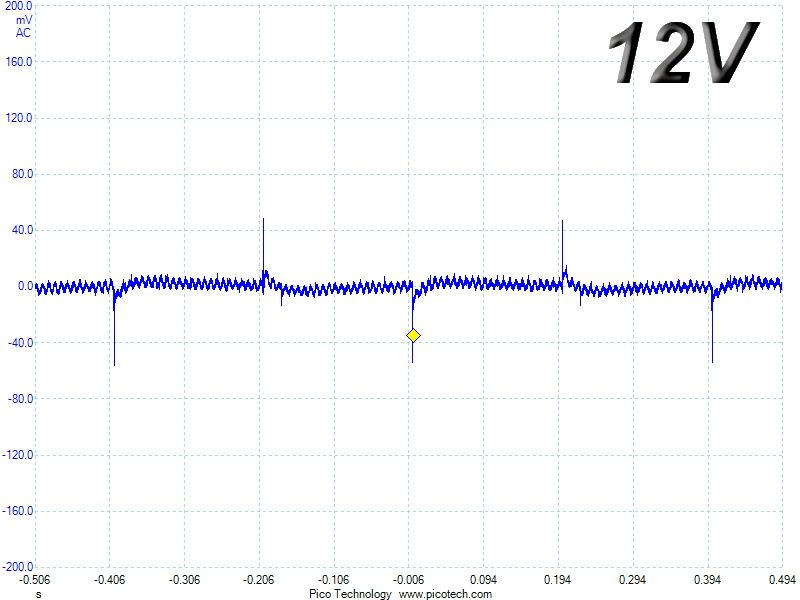Screen dimensions: 800x600
Task: Click the 200.0 mV top axis label
Action: 18,6
